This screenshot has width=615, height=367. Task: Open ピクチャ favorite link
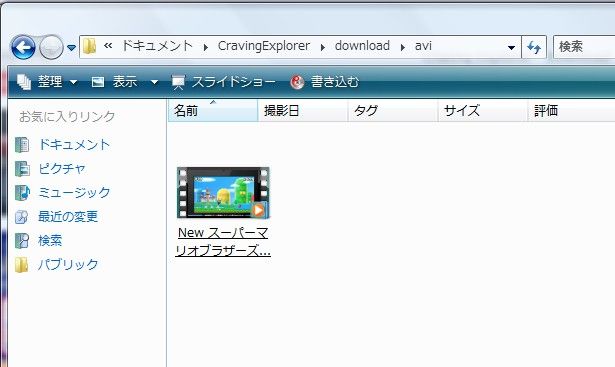pyautogui.click(x=62, y=169)
